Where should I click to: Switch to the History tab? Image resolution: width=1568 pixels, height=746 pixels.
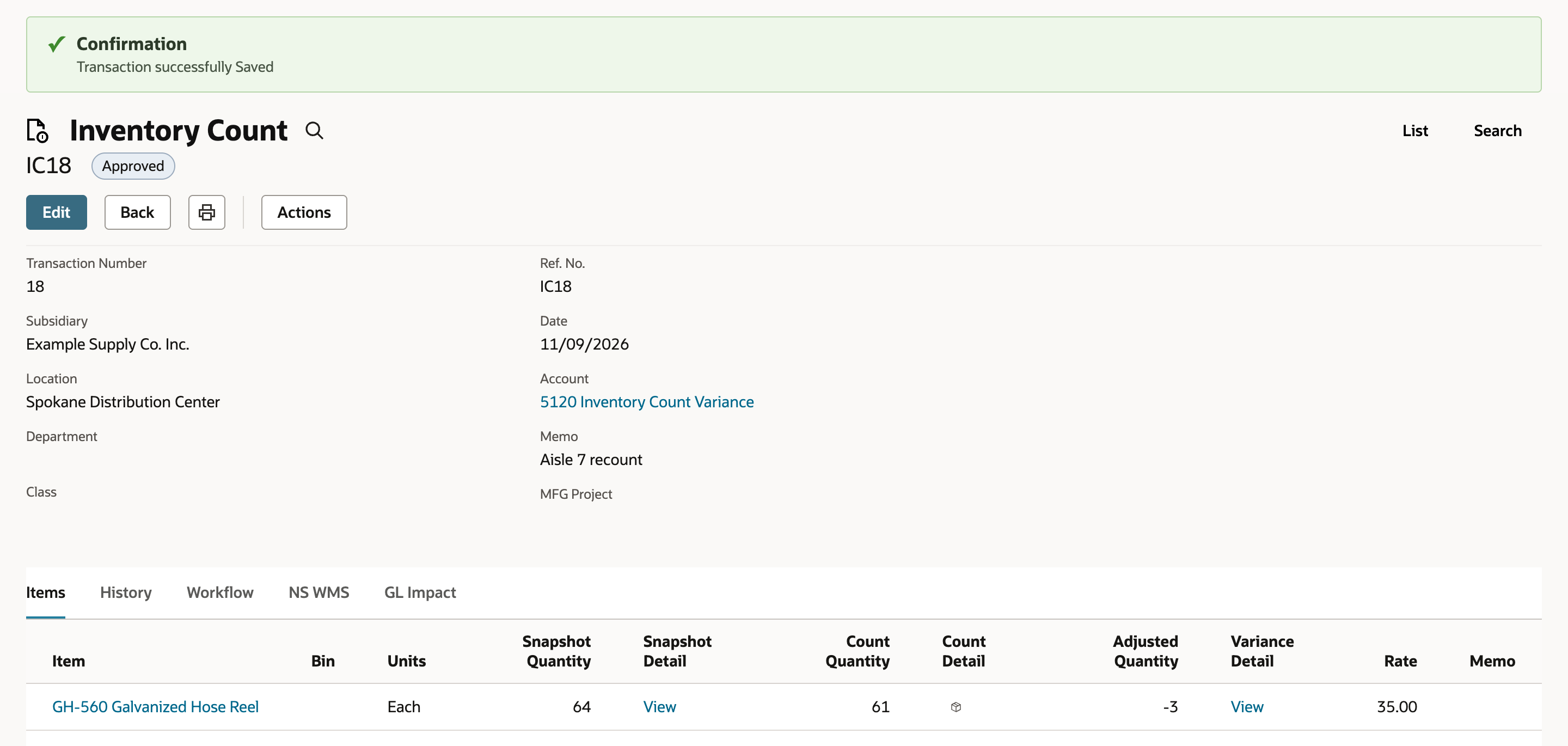pyautogui.click(x=126, y=592)
